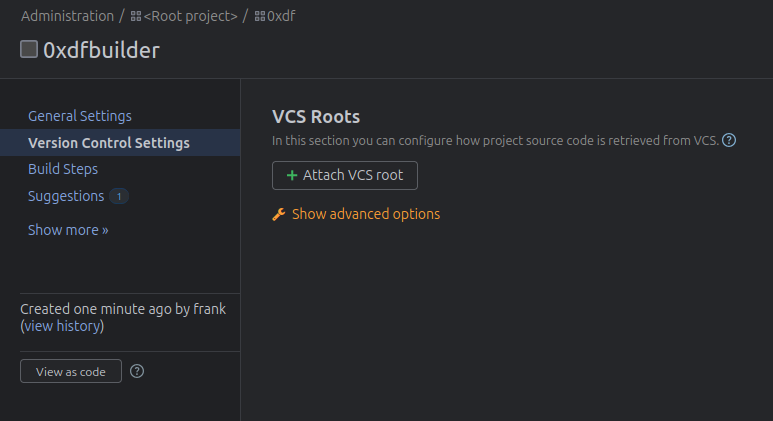The height and width of the screenshot is (421, 773).
Task: Navigate to 0xdf project breadcrumb
Action: [x=281, y=16]
